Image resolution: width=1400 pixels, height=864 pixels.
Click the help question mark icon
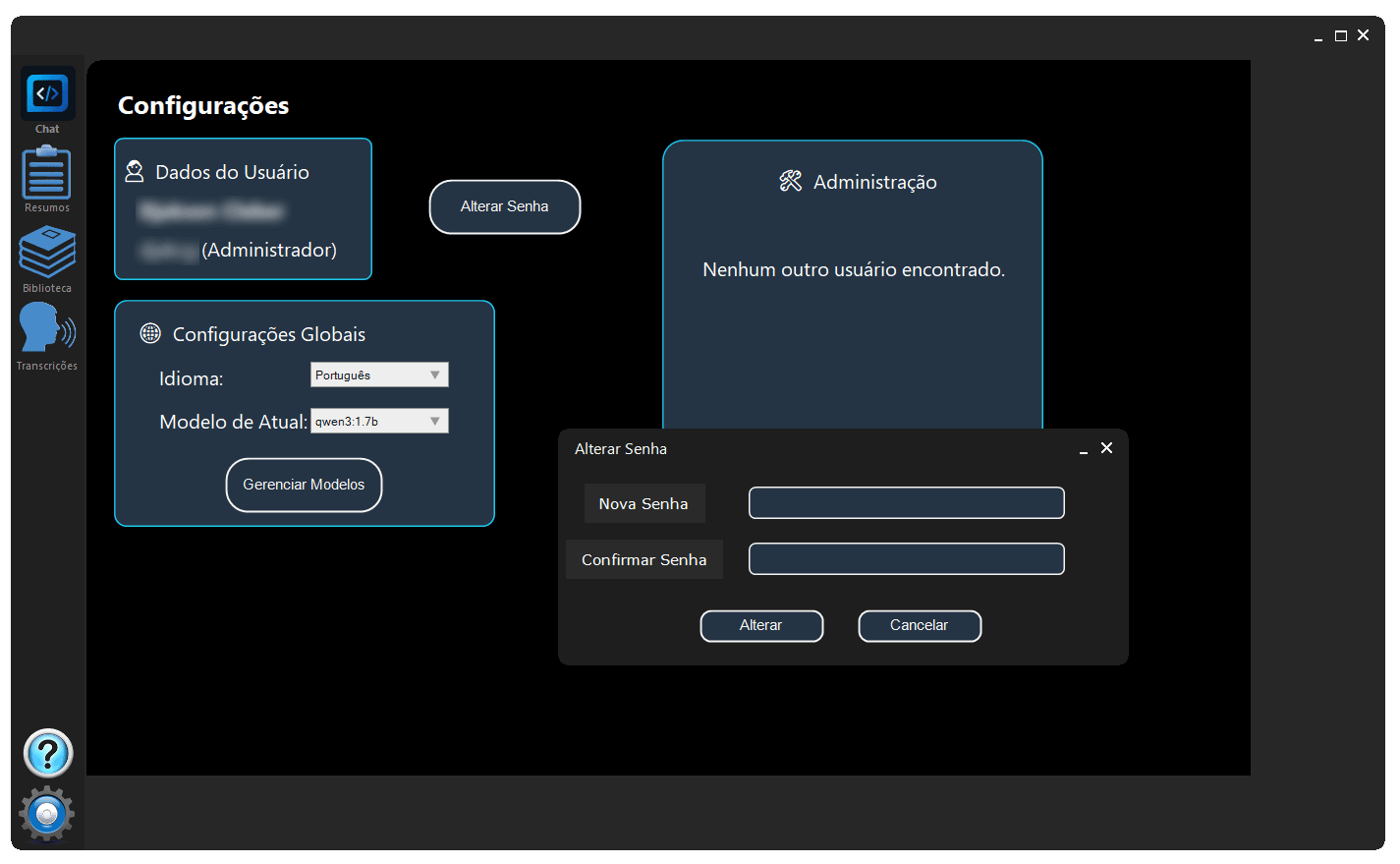(x=47, y=754)
